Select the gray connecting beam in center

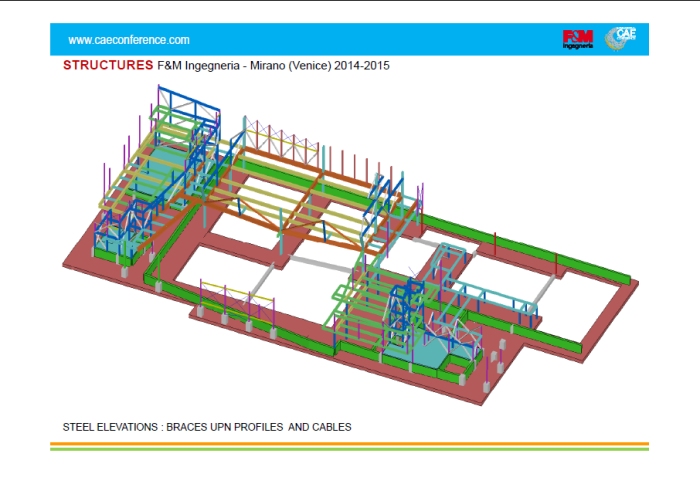320,259
